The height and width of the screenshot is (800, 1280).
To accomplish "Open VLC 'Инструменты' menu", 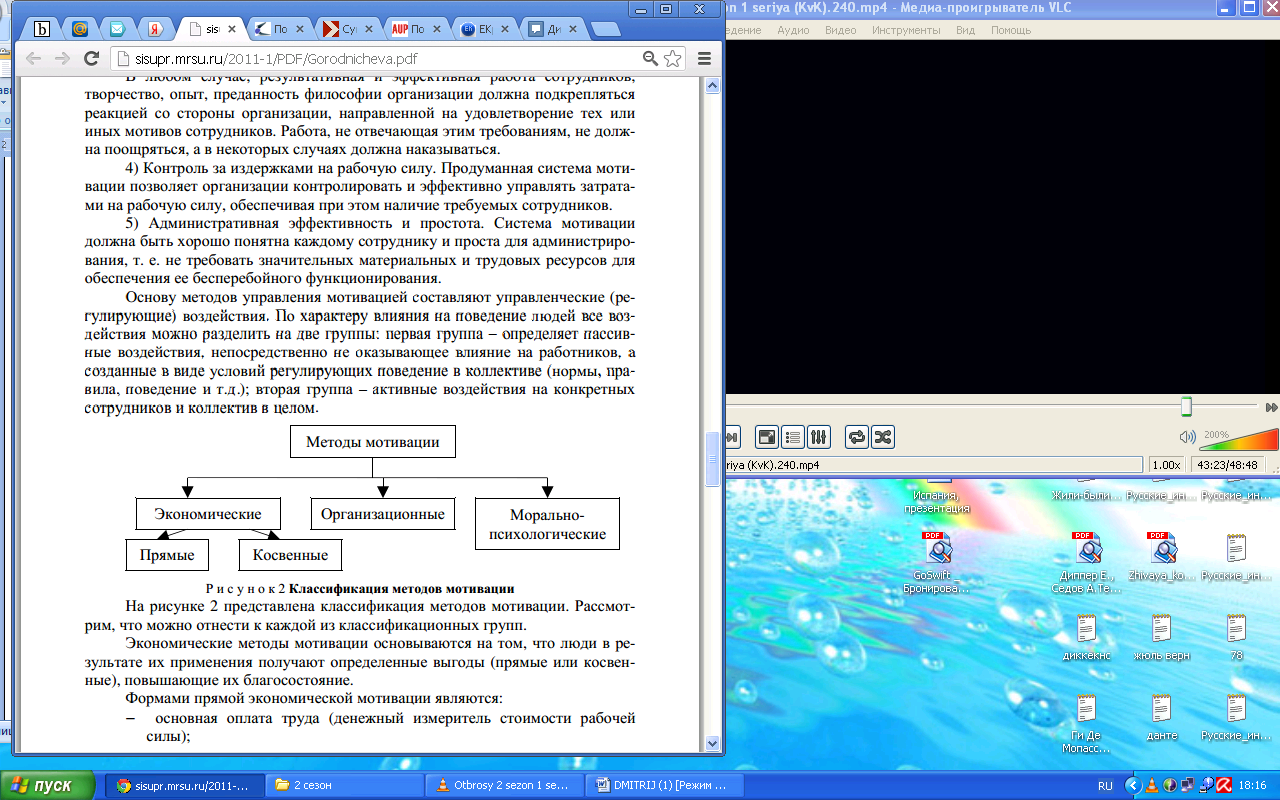I will (906, 30).
